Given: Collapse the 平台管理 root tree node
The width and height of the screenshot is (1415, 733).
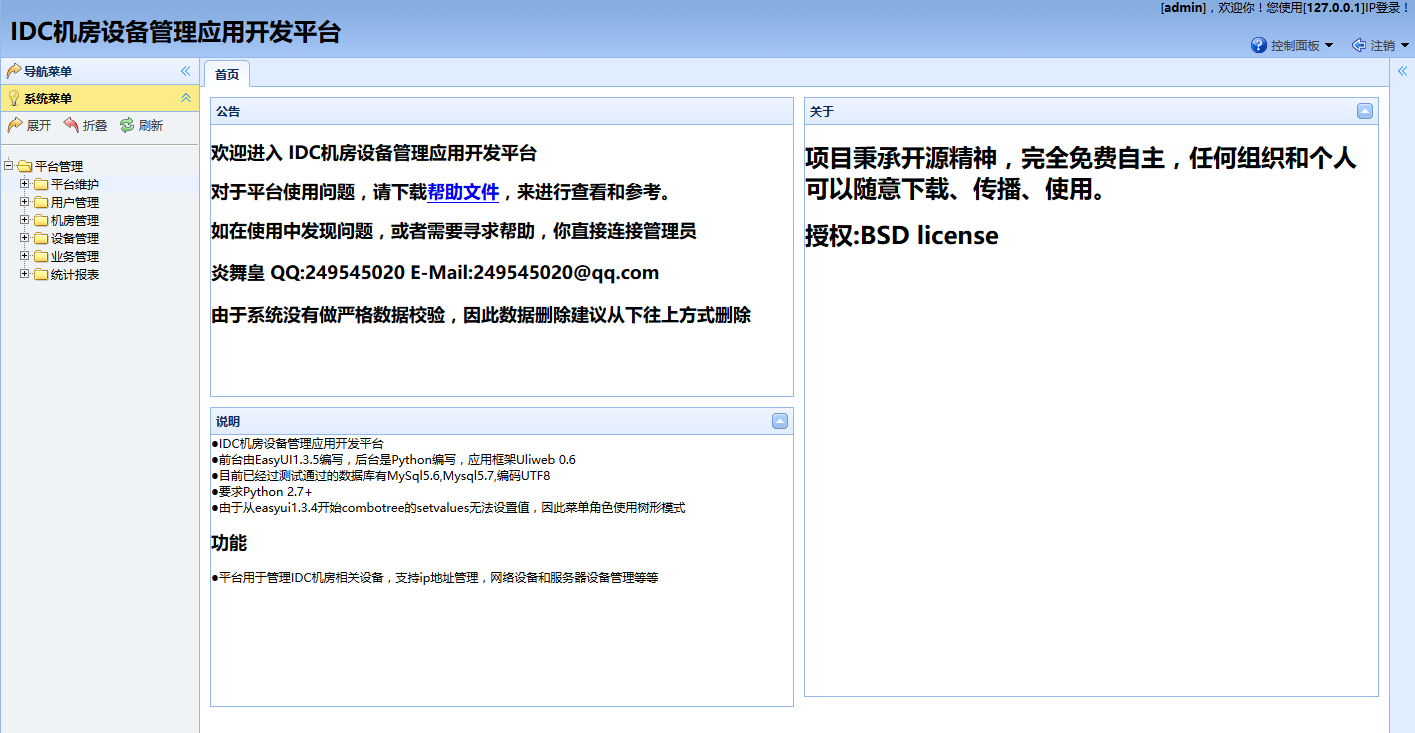Looking at the screenshot, I should click(9, 166).
